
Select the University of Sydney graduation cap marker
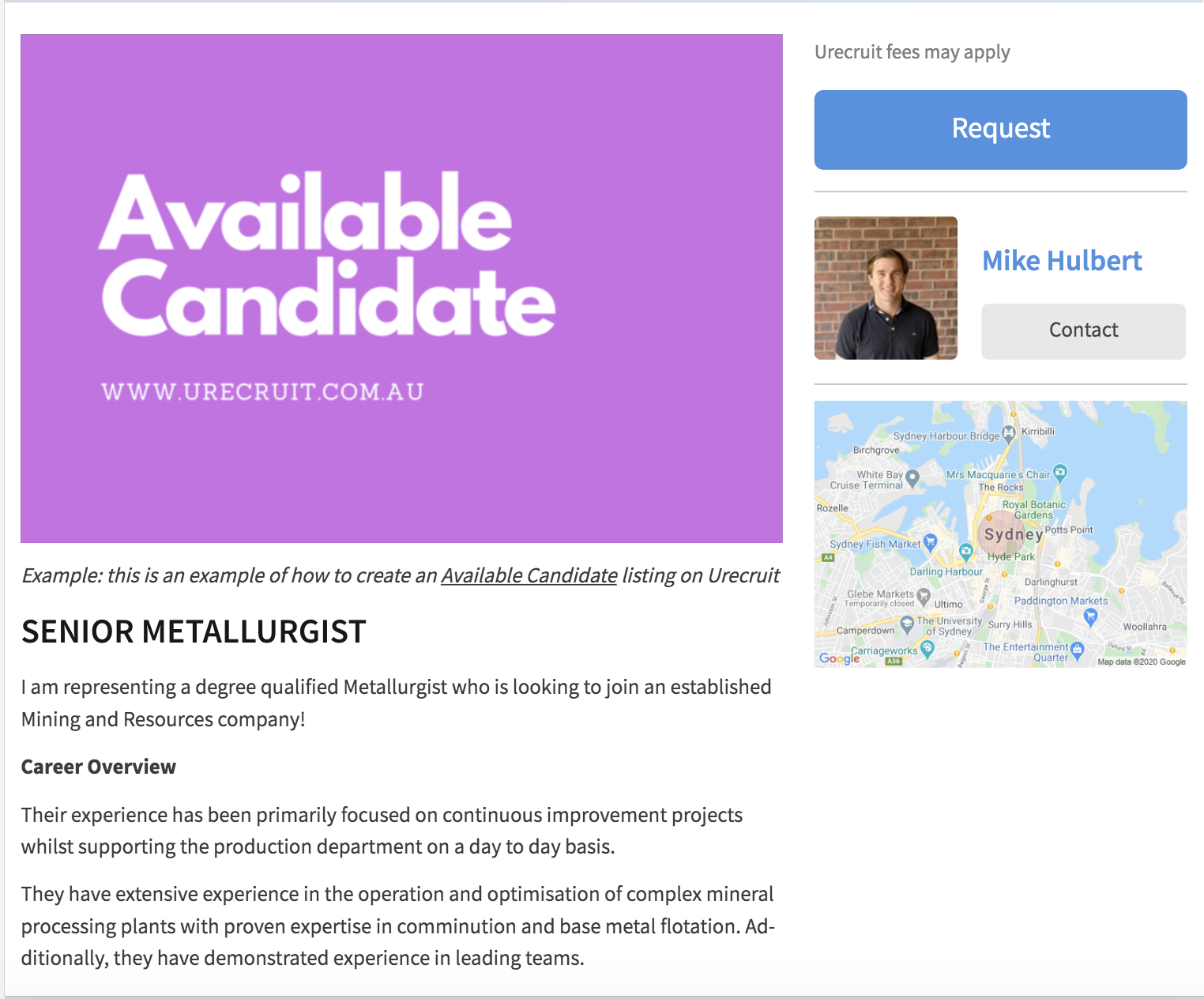pyautogui.click(x=906, y=623)
